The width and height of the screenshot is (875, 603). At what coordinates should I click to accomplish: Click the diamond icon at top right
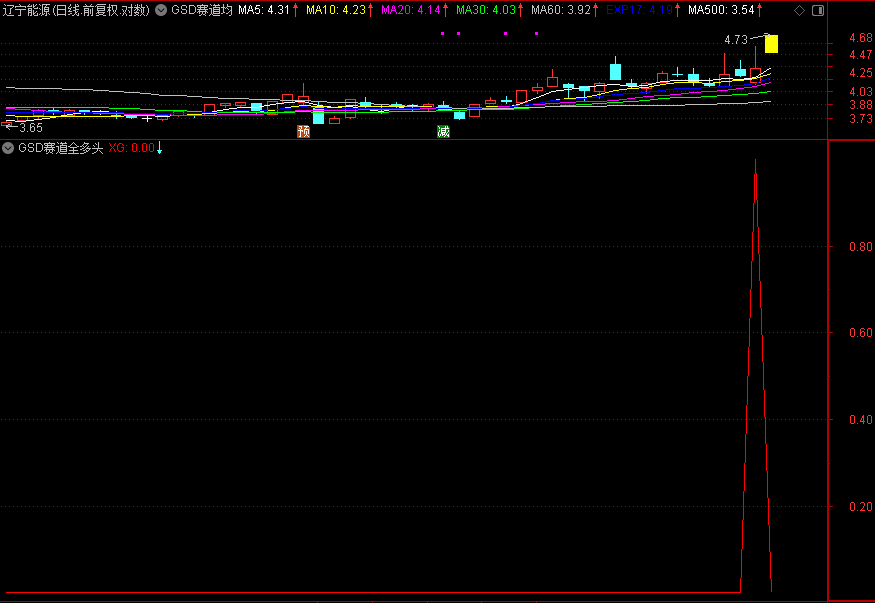pos(798,10)
